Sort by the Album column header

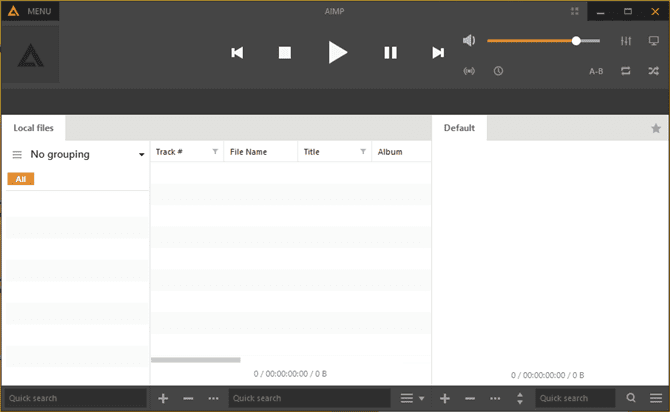401,152
